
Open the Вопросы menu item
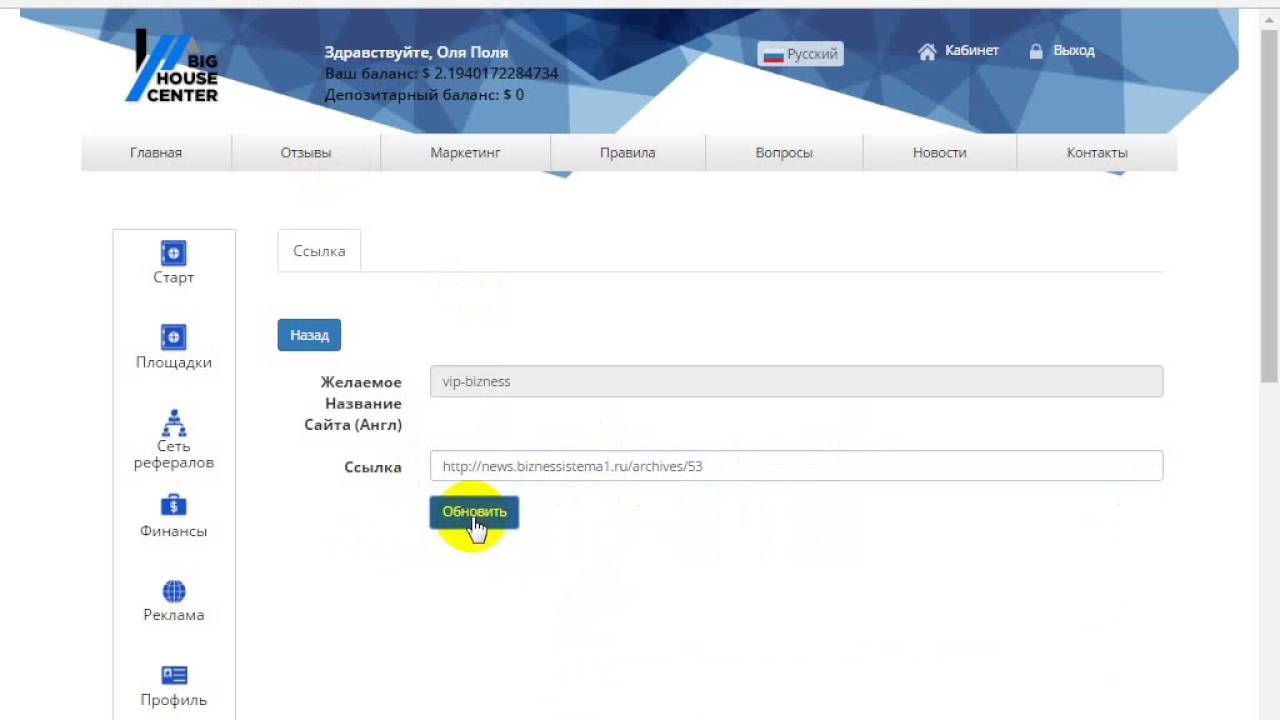tap(784, 153)
